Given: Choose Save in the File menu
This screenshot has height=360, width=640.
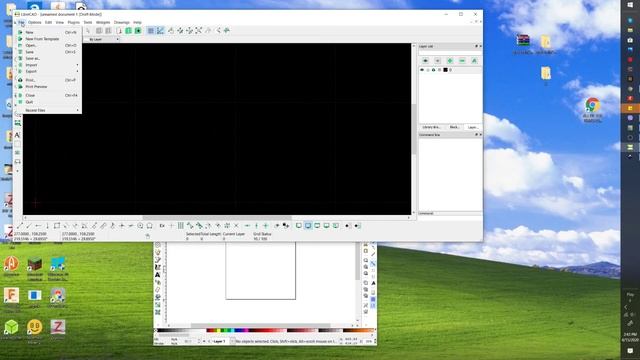Looking at the screenshot, I should click(x=48, y=52).
